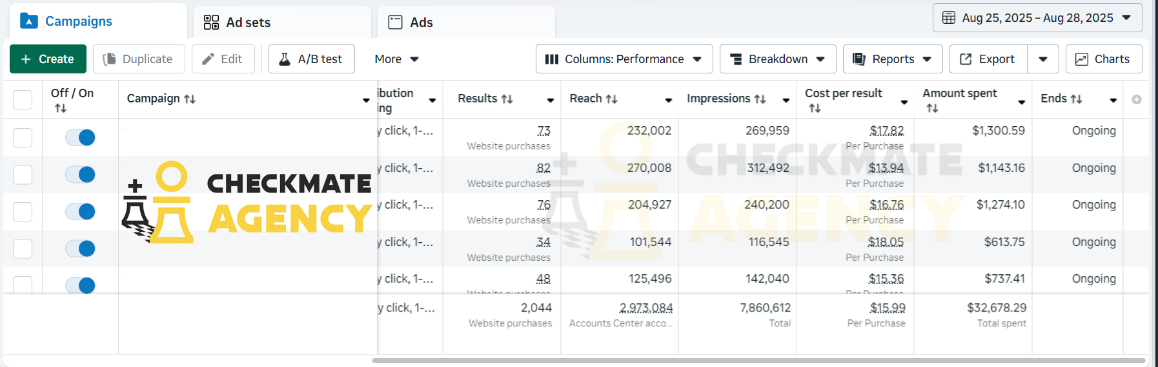Sort by Reach column arrows

[611, 99]
